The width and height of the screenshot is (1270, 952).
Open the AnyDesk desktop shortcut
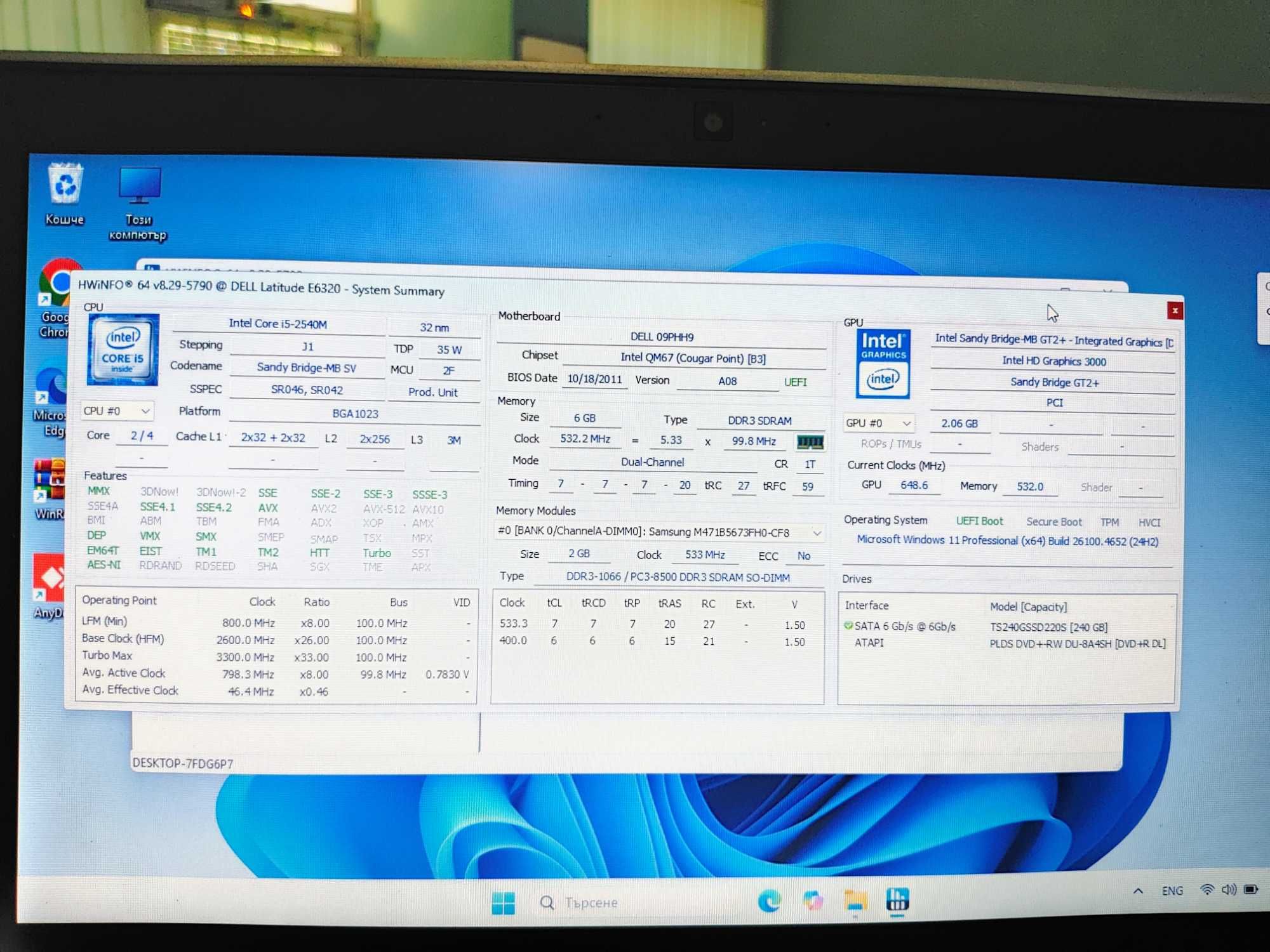49,586
